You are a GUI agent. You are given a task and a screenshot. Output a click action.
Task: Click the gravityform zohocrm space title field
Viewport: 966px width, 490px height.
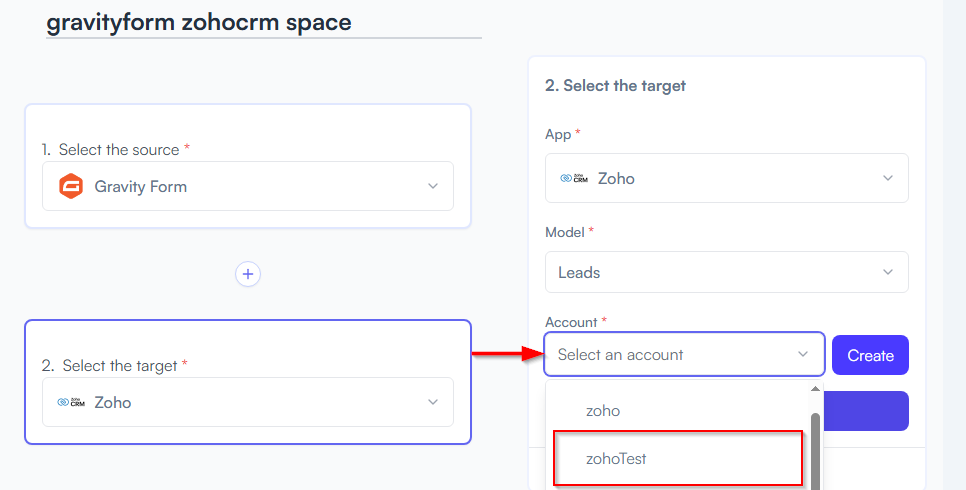264,23
